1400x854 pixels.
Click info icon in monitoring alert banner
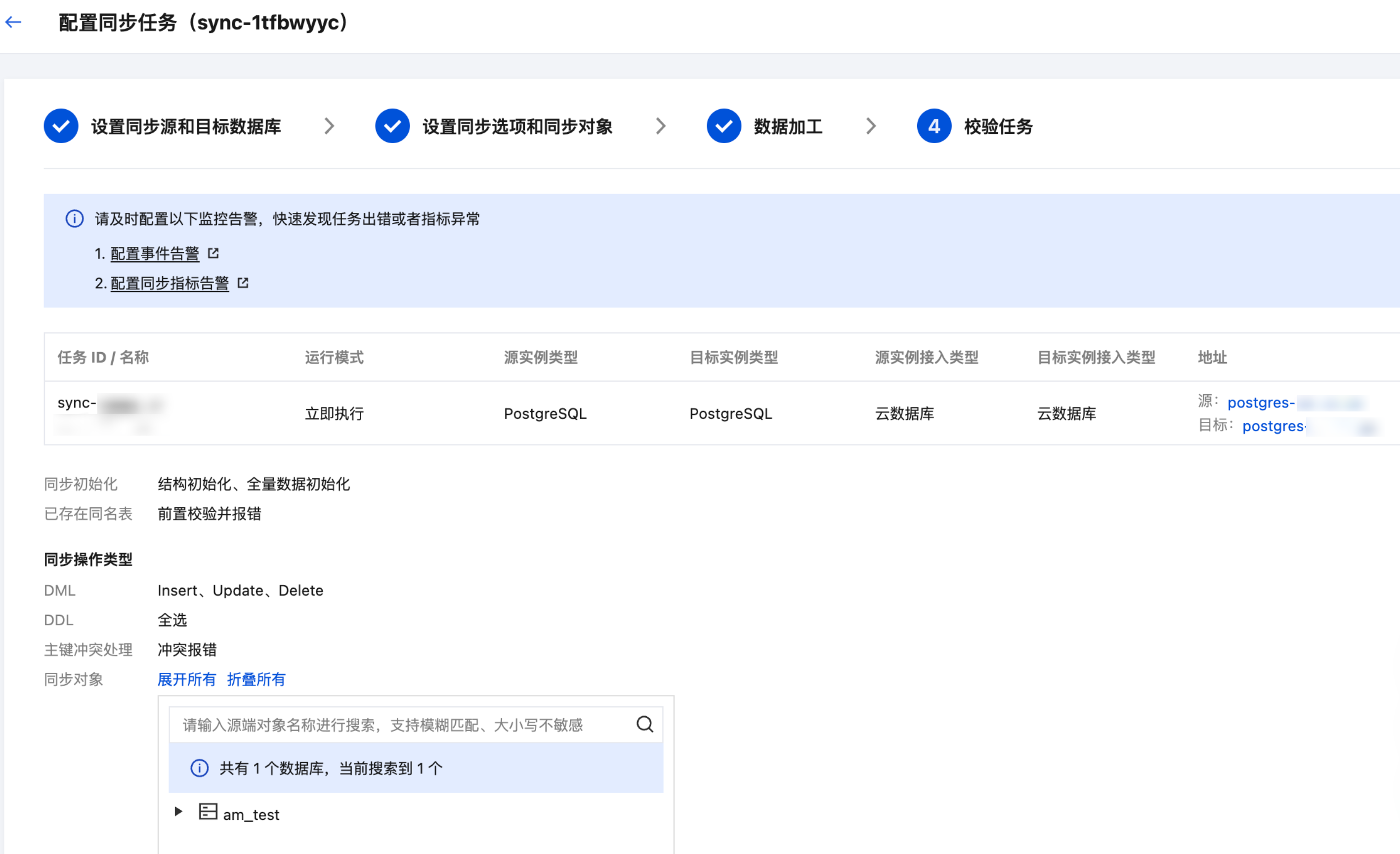coord(75,219)
